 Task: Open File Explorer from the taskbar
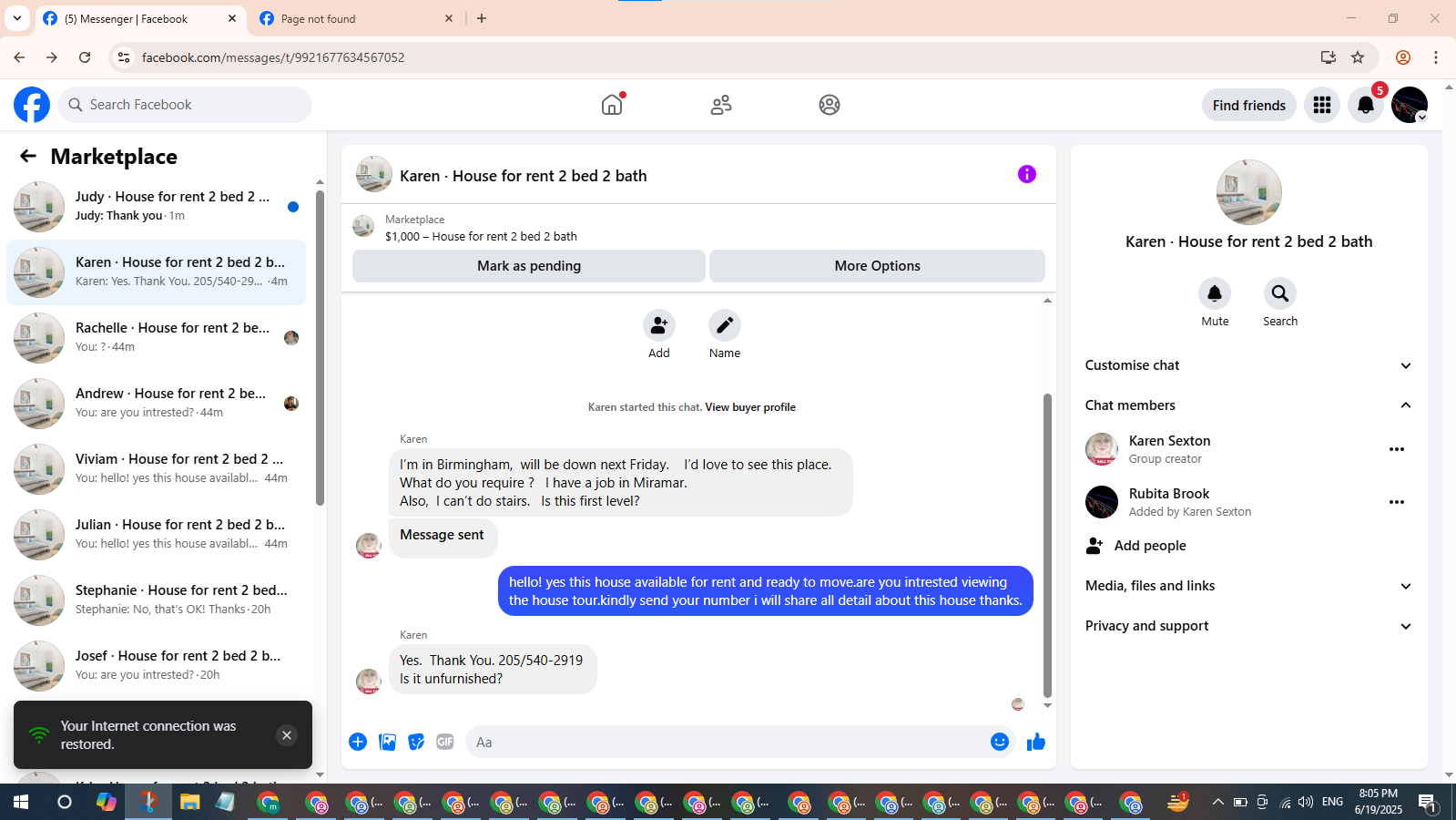[x=189, y=802]
